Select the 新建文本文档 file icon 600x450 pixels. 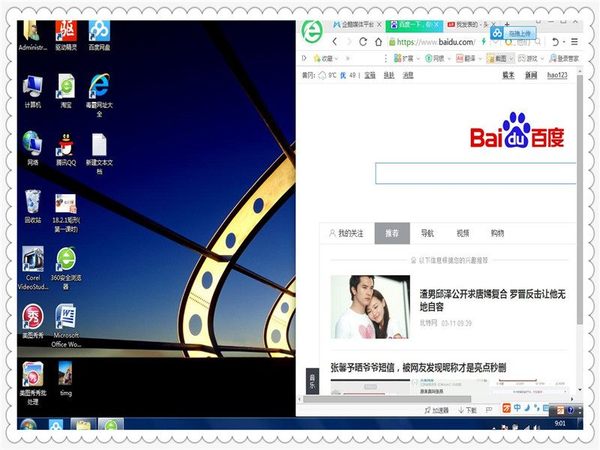[x=99, y=153]
